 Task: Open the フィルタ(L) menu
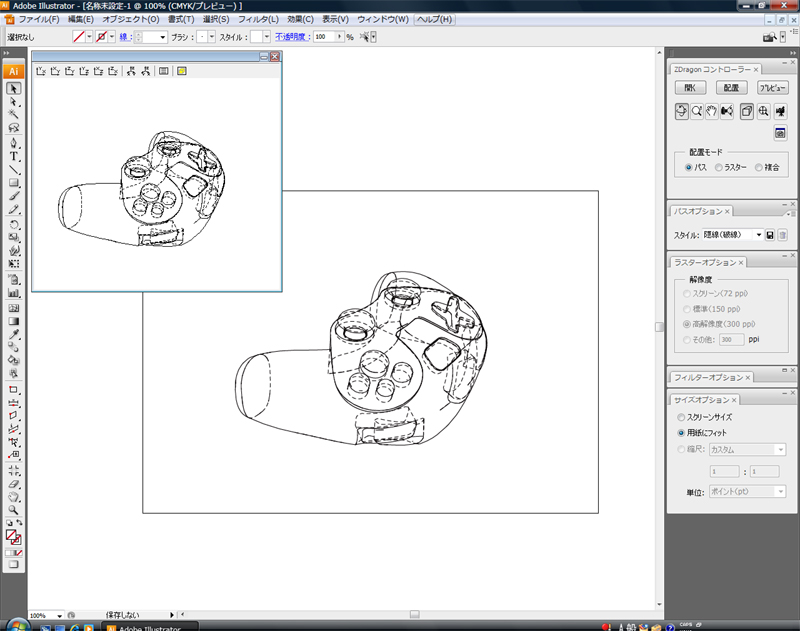click(261, 19)
